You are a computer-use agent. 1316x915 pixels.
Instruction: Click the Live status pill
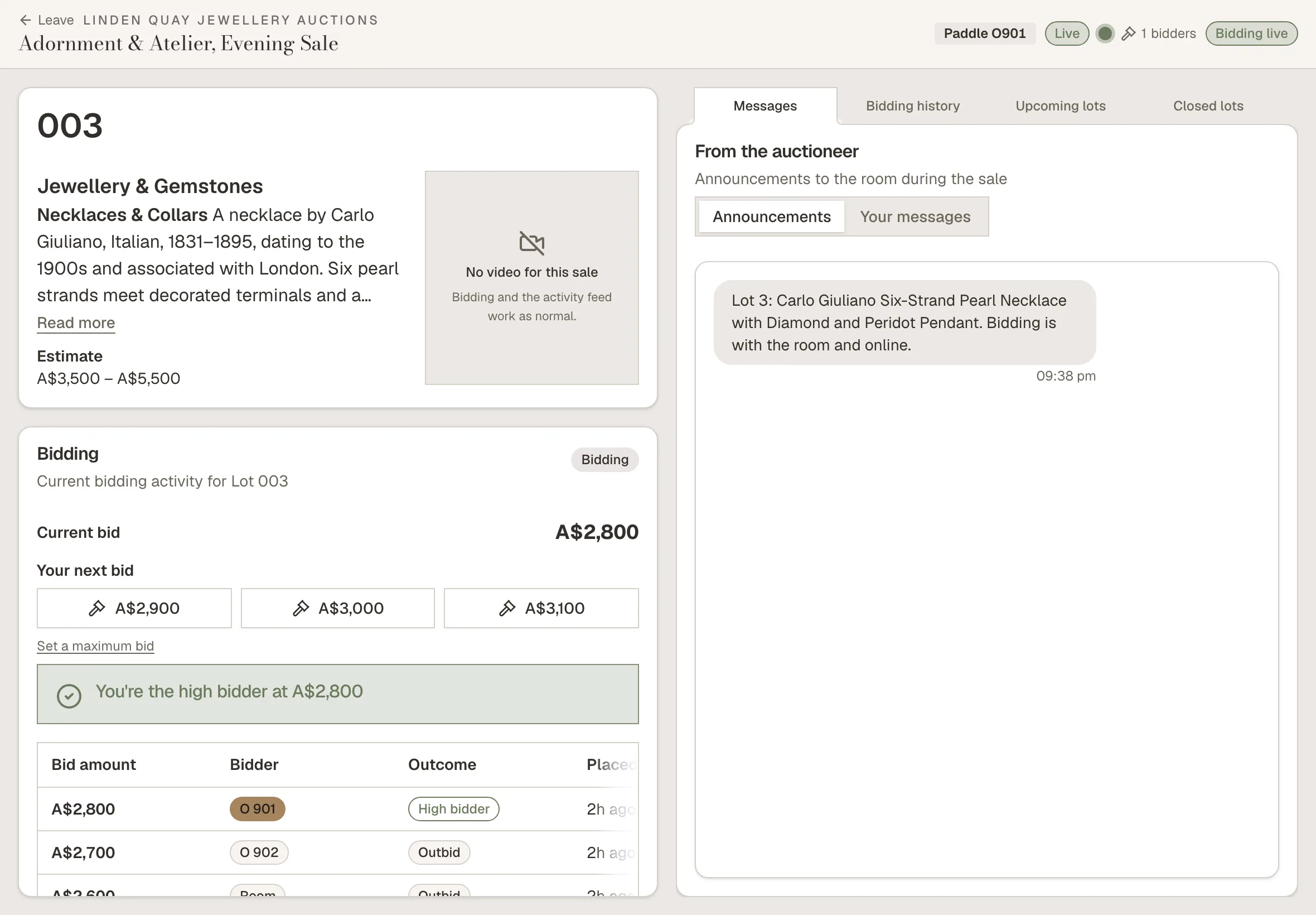[1067, 34]
